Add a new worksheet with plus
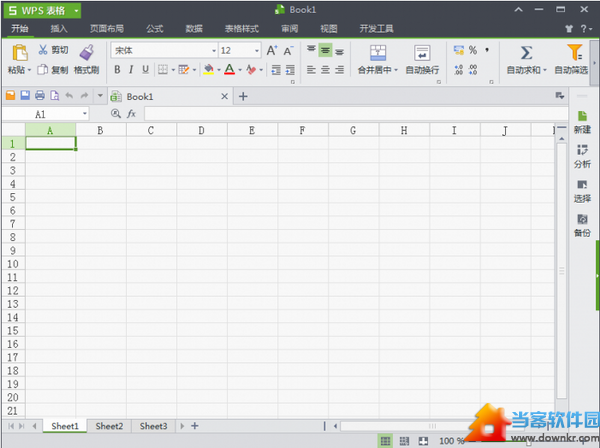This screenshot has height=448, width=600. coord(195,425)
